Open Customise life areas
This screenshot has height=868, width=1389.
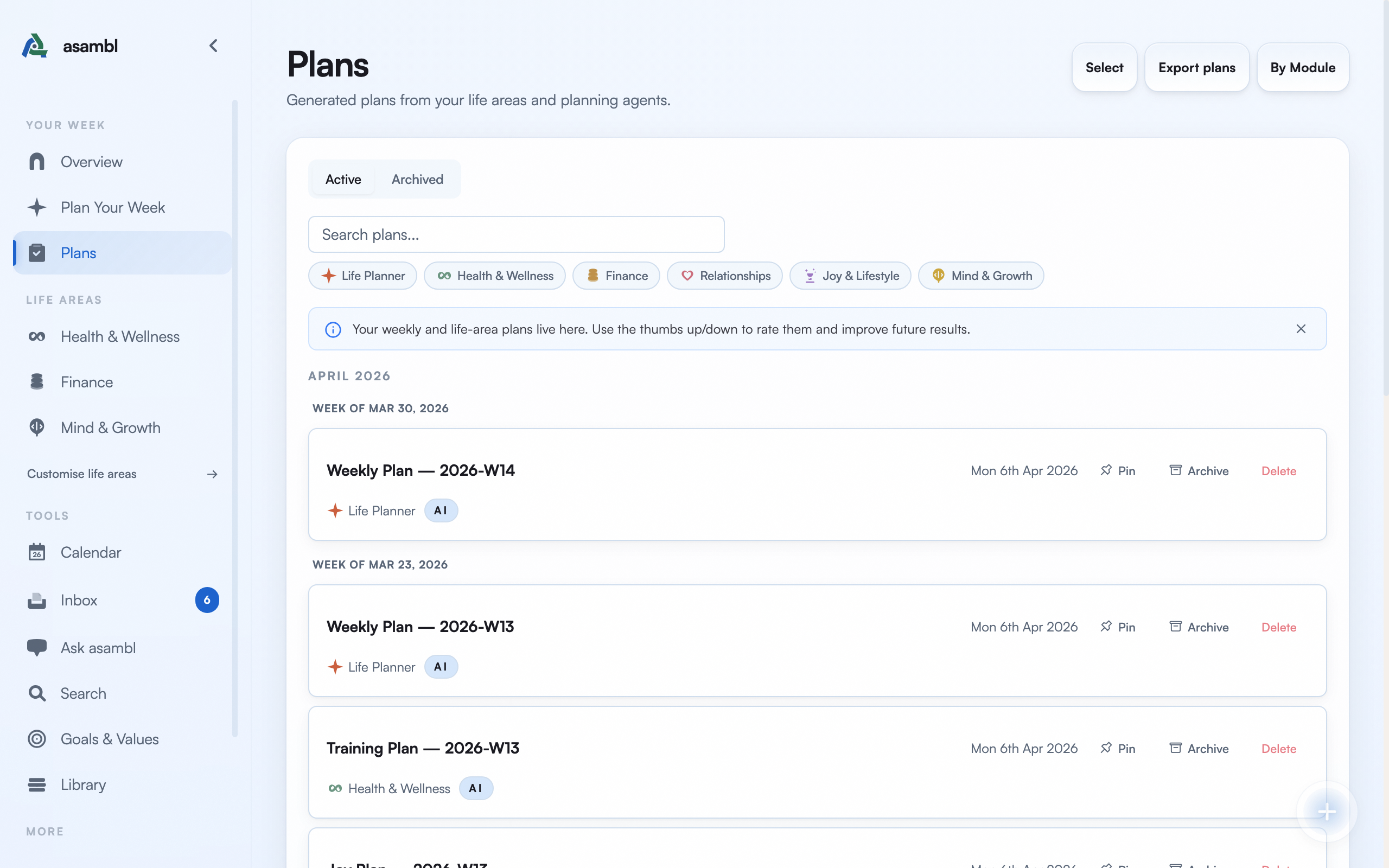pos(81,474)
